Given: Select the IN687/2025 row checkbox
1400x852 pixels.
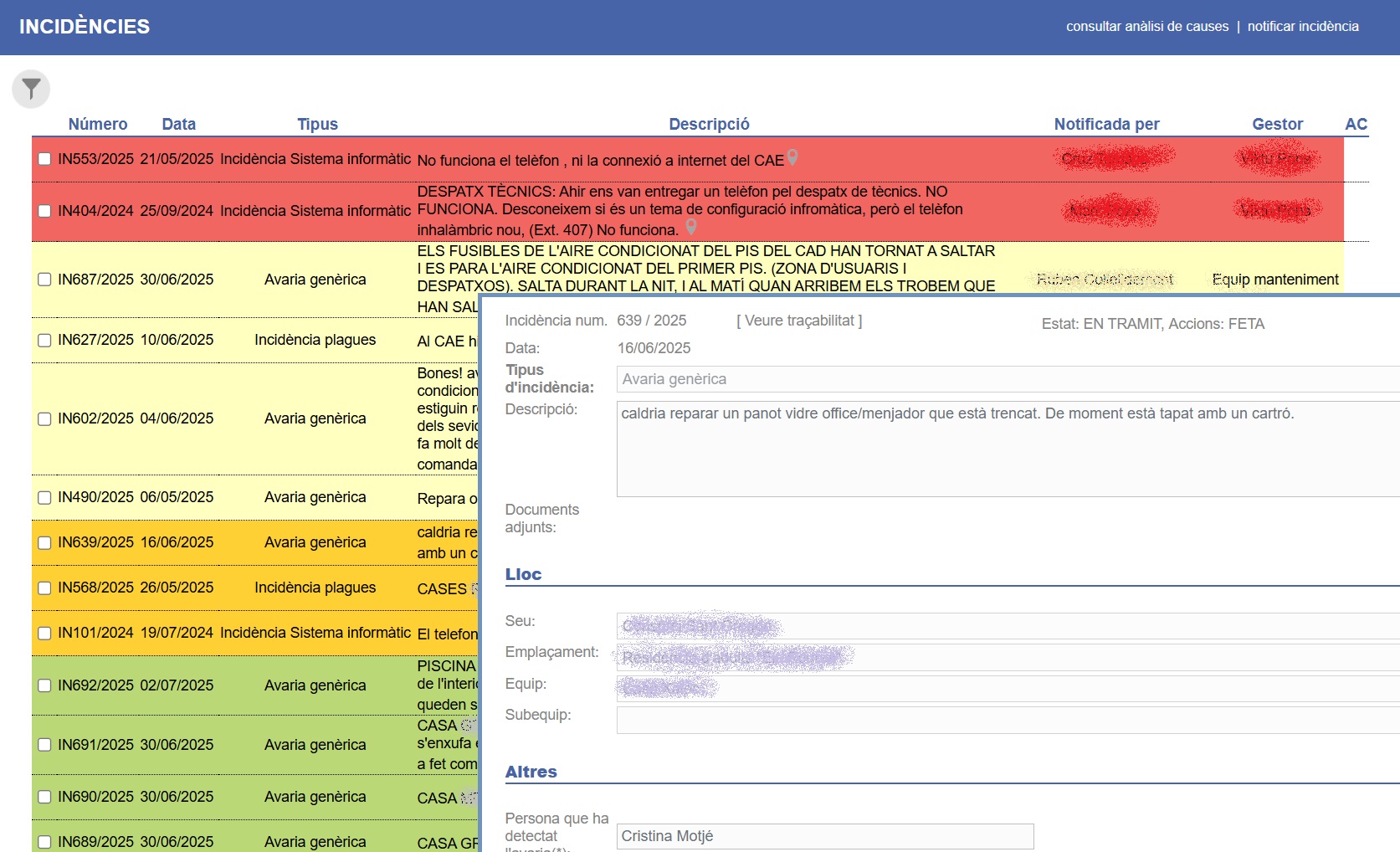Looking at the screenshot, I should (44, 280).
